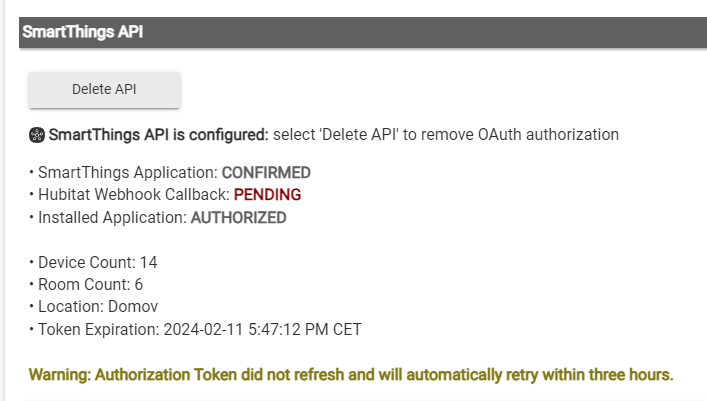Screen dimensions: 707x401
Task: Click the Location Domov line
Action: tap(93, 307)
